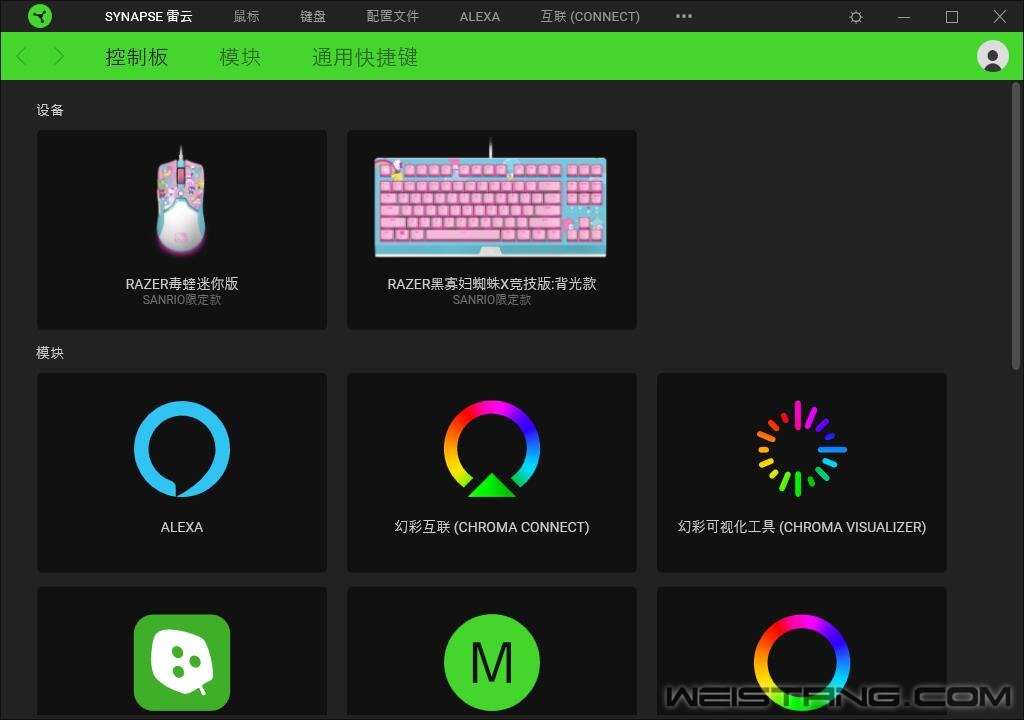The image size is (1024, 720).
Task: Open the Alexa module icon
Action: (x=182, y=449)
